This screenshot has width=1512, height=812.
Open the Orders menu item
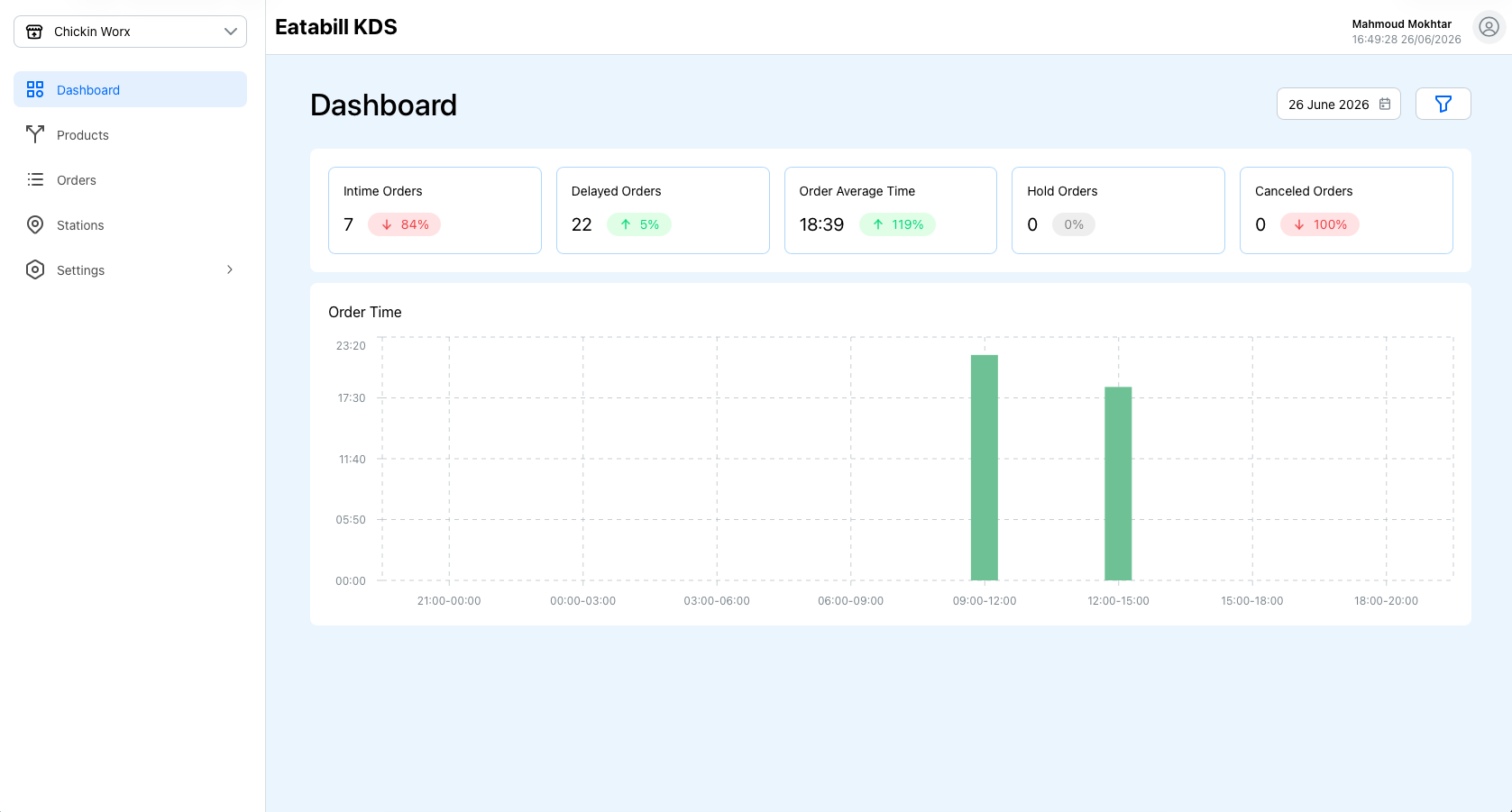coord(130,179)
